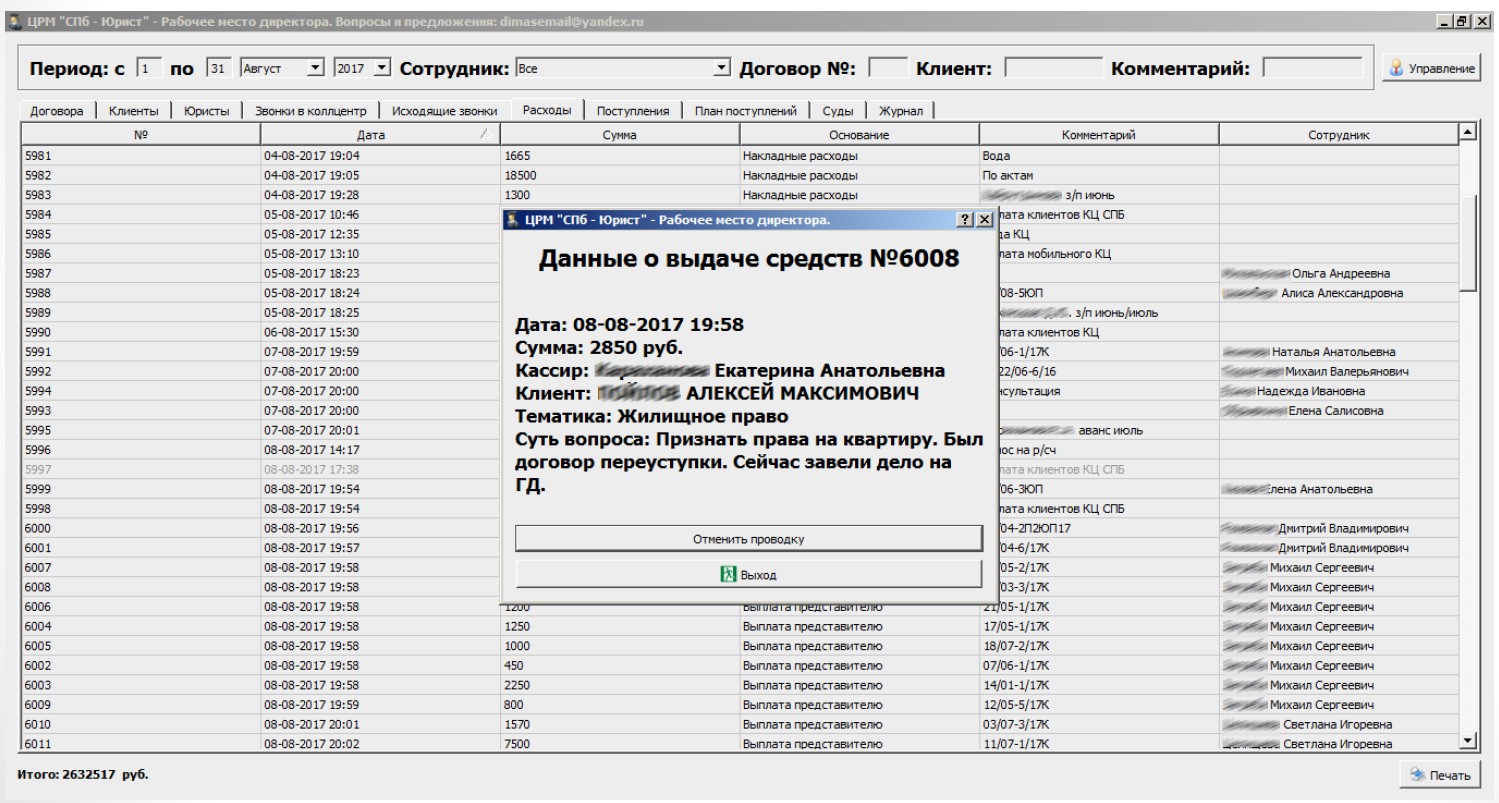Click the Печать button
Screen dimensions: 1499x803
[1441, 775]
